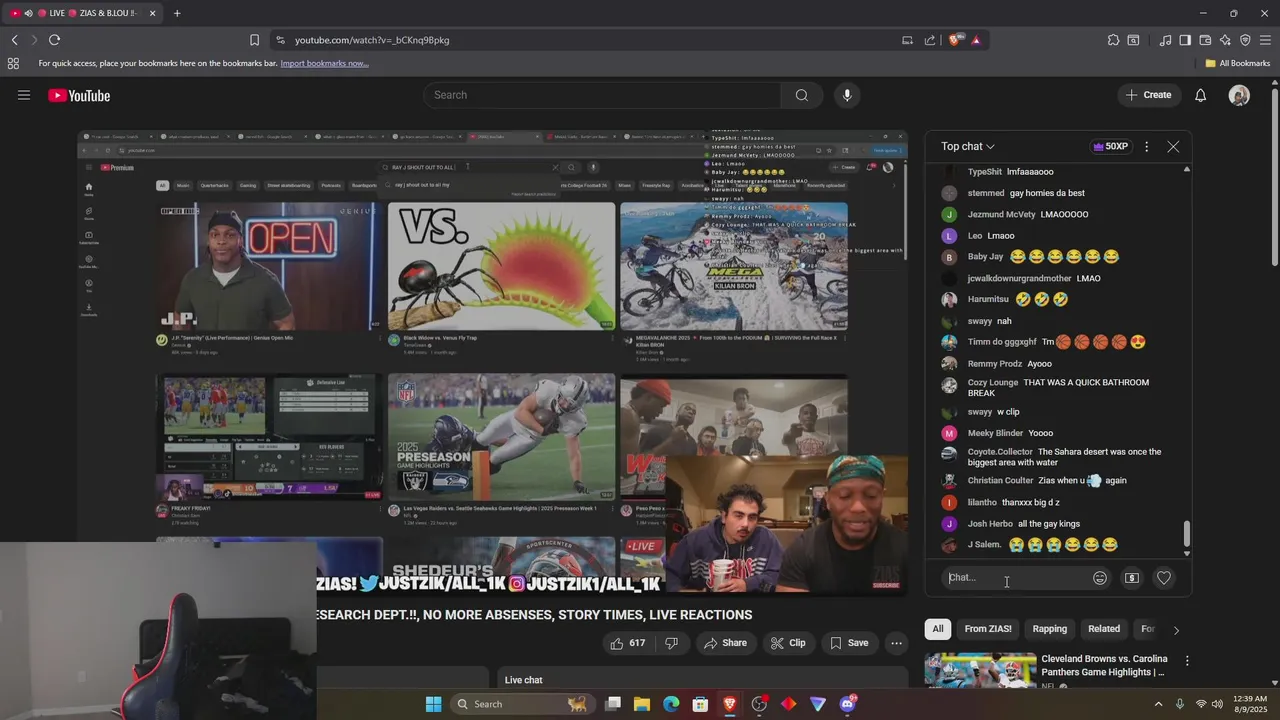Open the Browns vs. Panthers thumbnail

click(x=980, y=670)
